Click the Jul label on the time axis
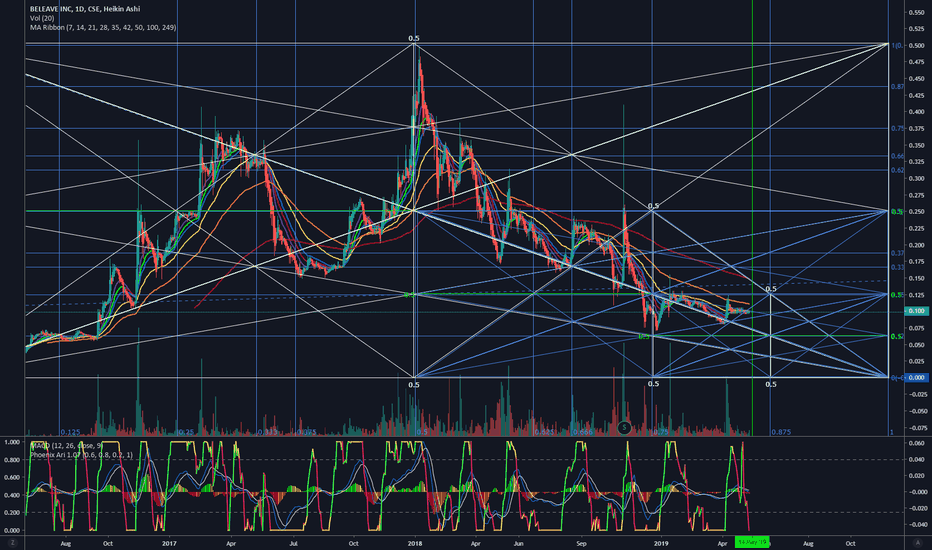This screenshot has width=932, height=550. pos(293,543)
